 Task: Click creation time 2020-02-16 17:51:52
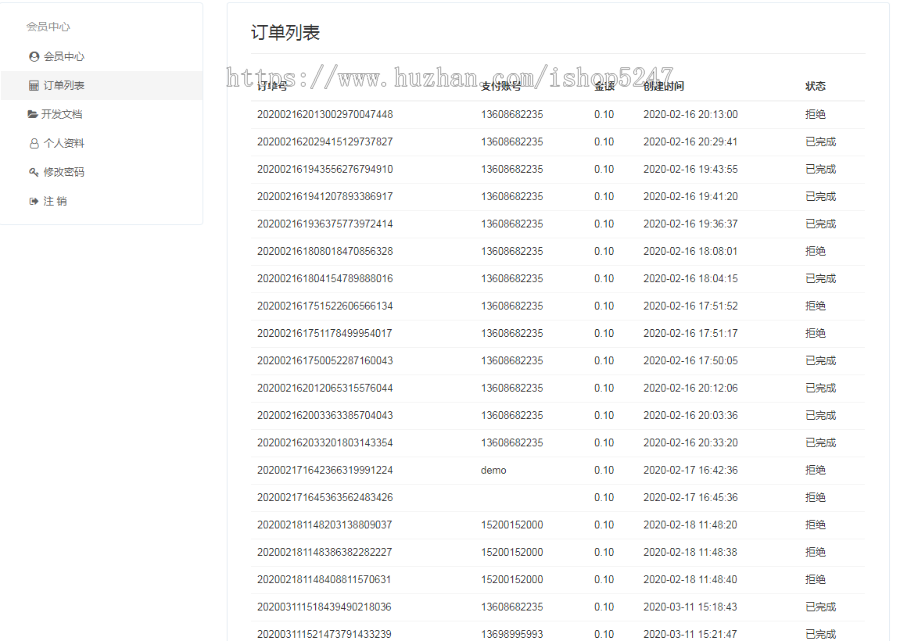pyautogui.click(x=690, y=306)
